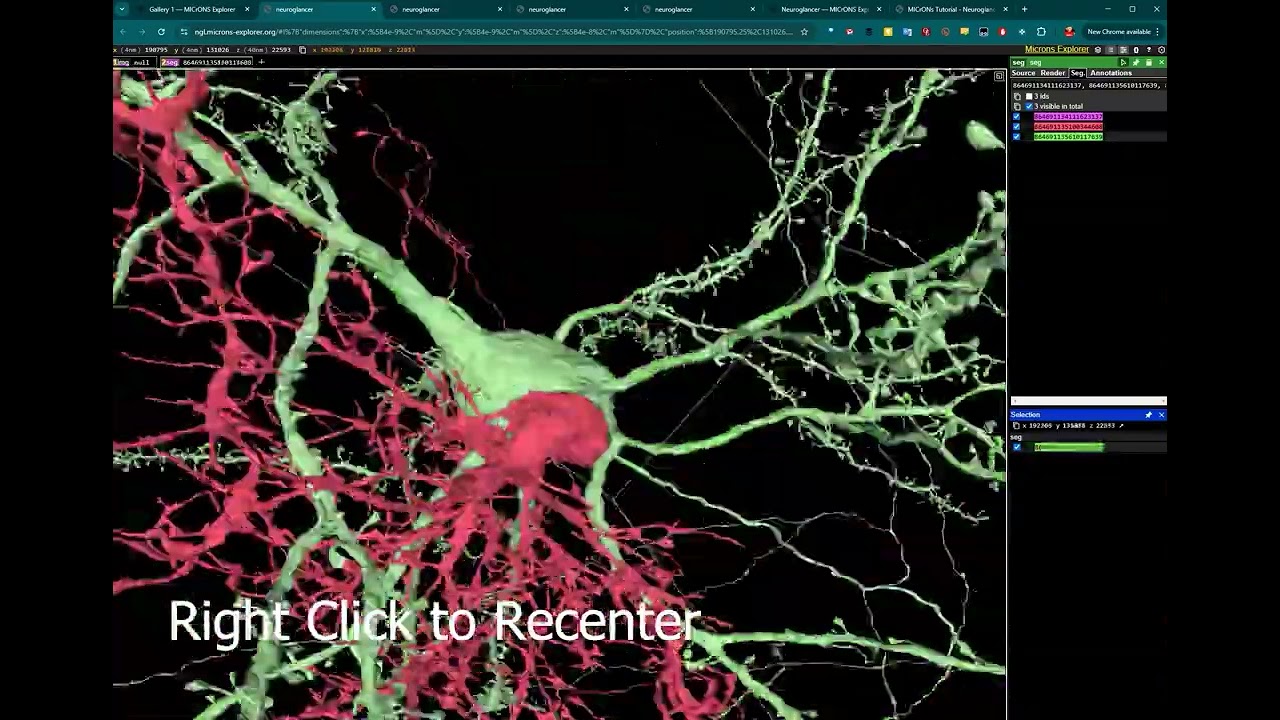This screenshot has width=1280, height=720.
Task: Open the Microns Explorer link
Action: click(1057, 49)
